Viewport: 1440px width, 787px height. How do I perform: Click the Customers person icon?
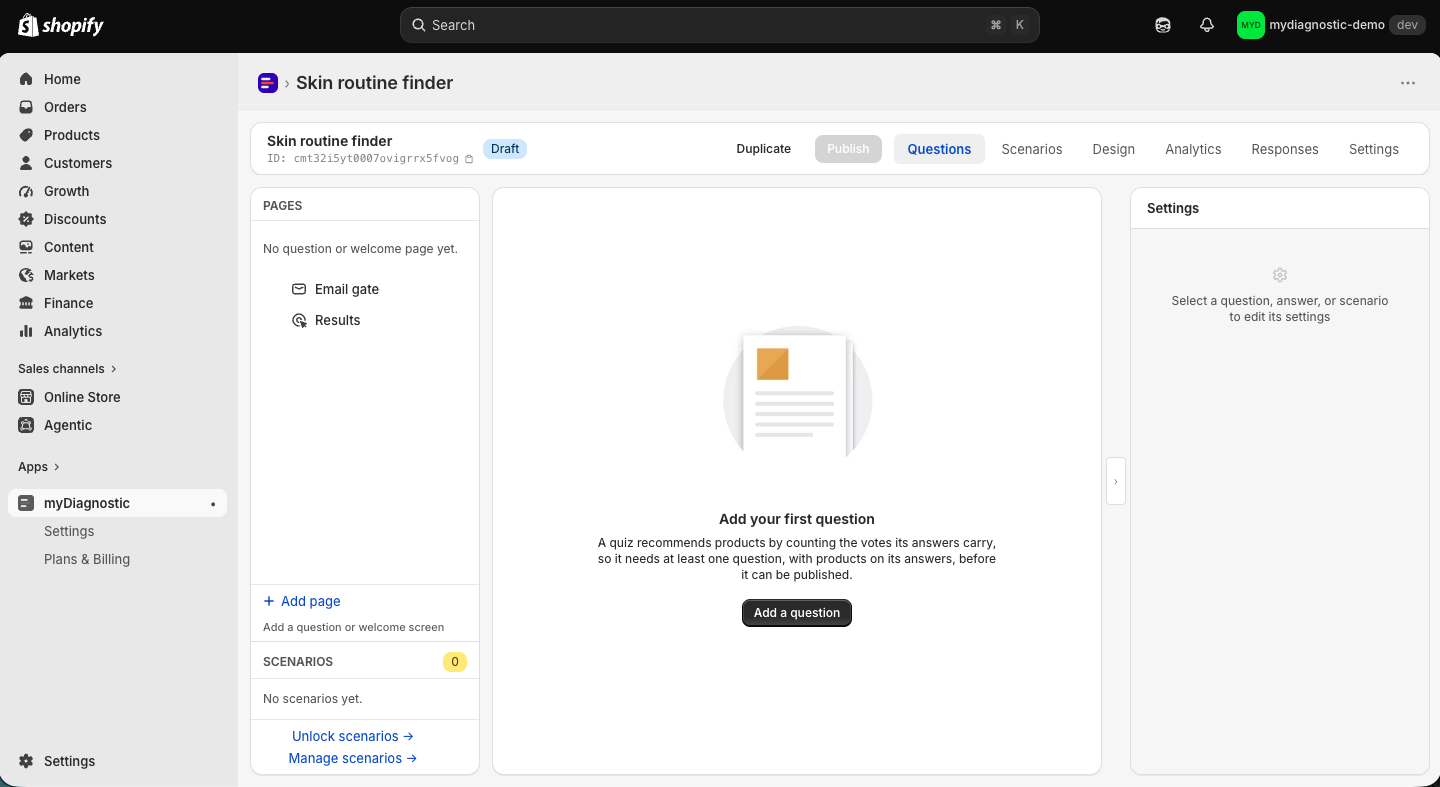[x=26, y=163]
